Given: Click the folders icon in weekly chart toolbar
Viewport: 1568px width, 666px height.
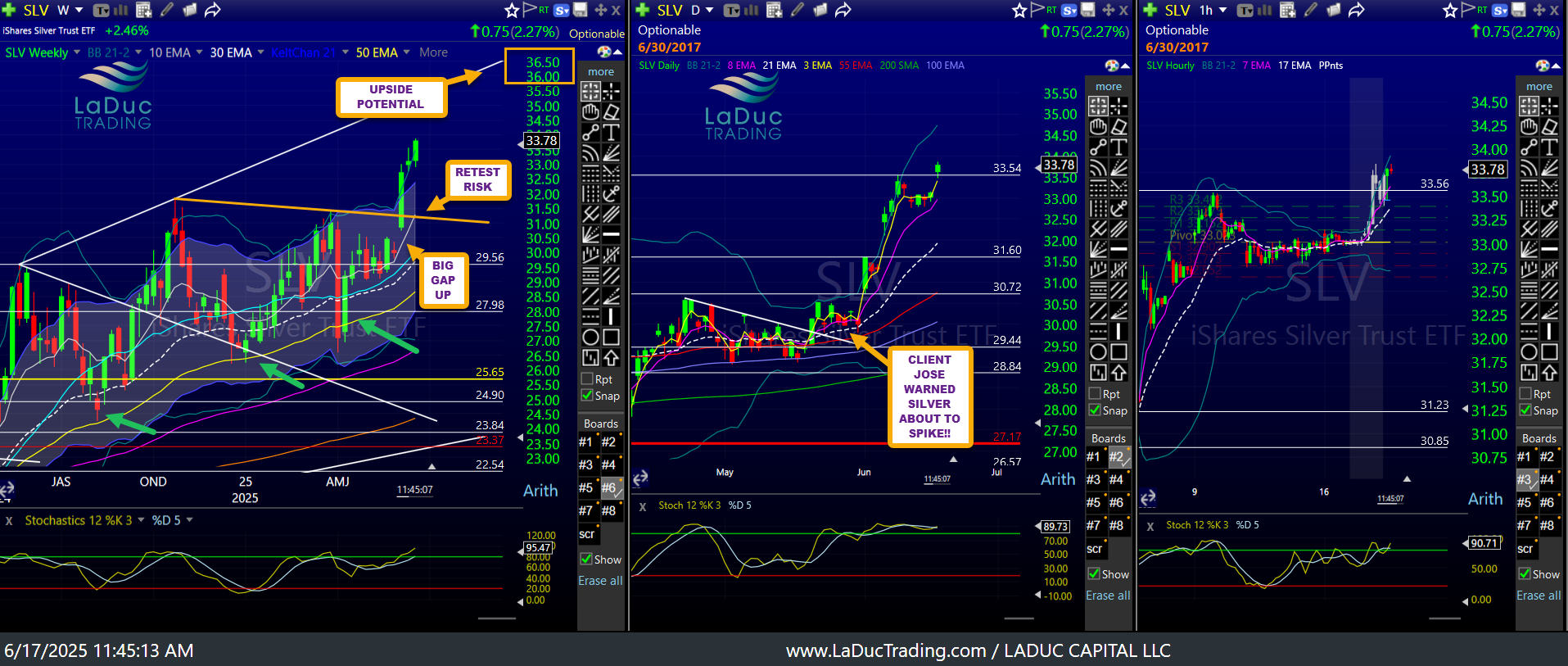Looking at the screenshot, I should pyautogui.click(x=189, y=10).
